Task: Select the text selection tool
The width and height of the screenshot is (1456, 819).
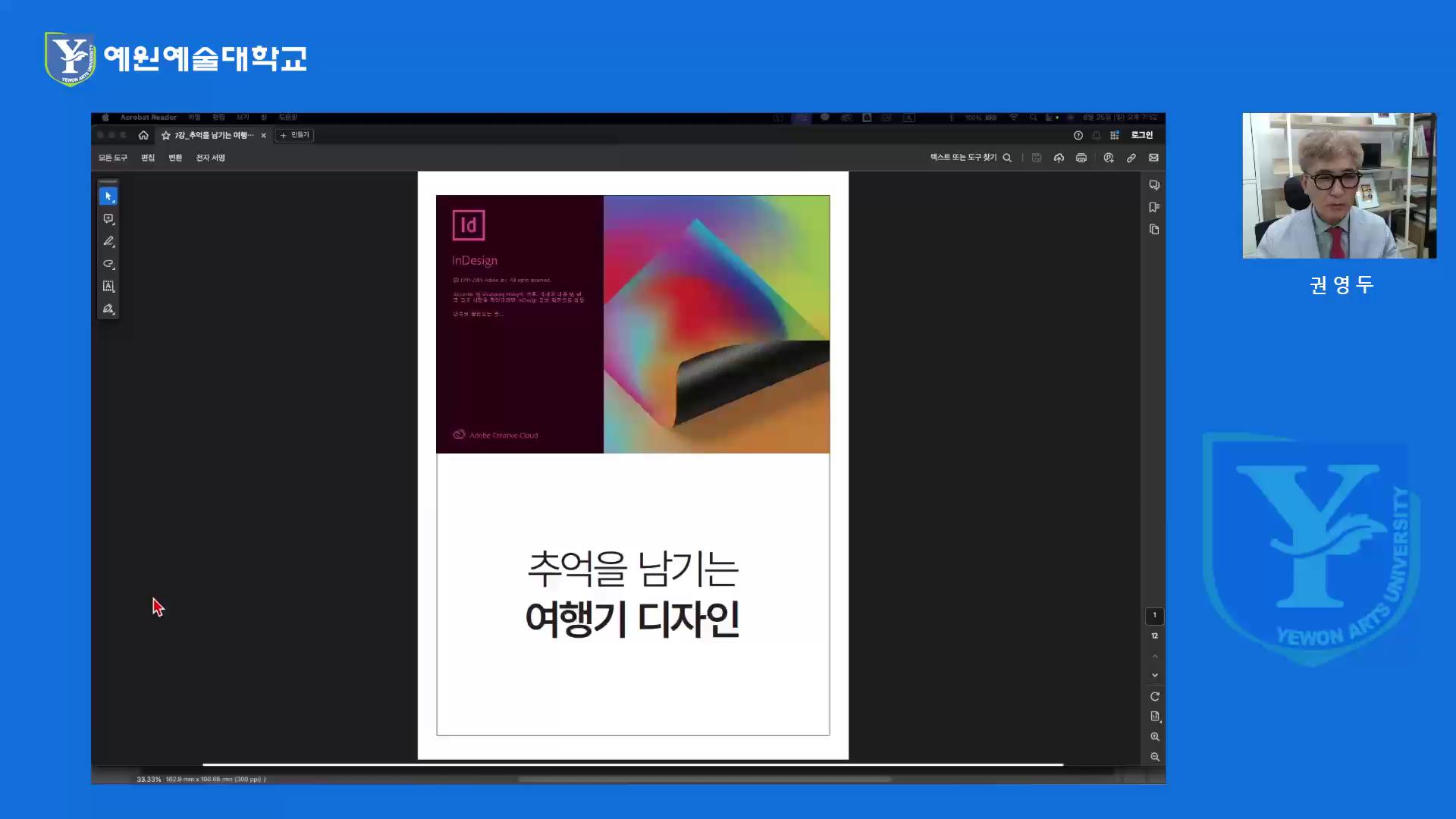Action: tap(108, 286)
